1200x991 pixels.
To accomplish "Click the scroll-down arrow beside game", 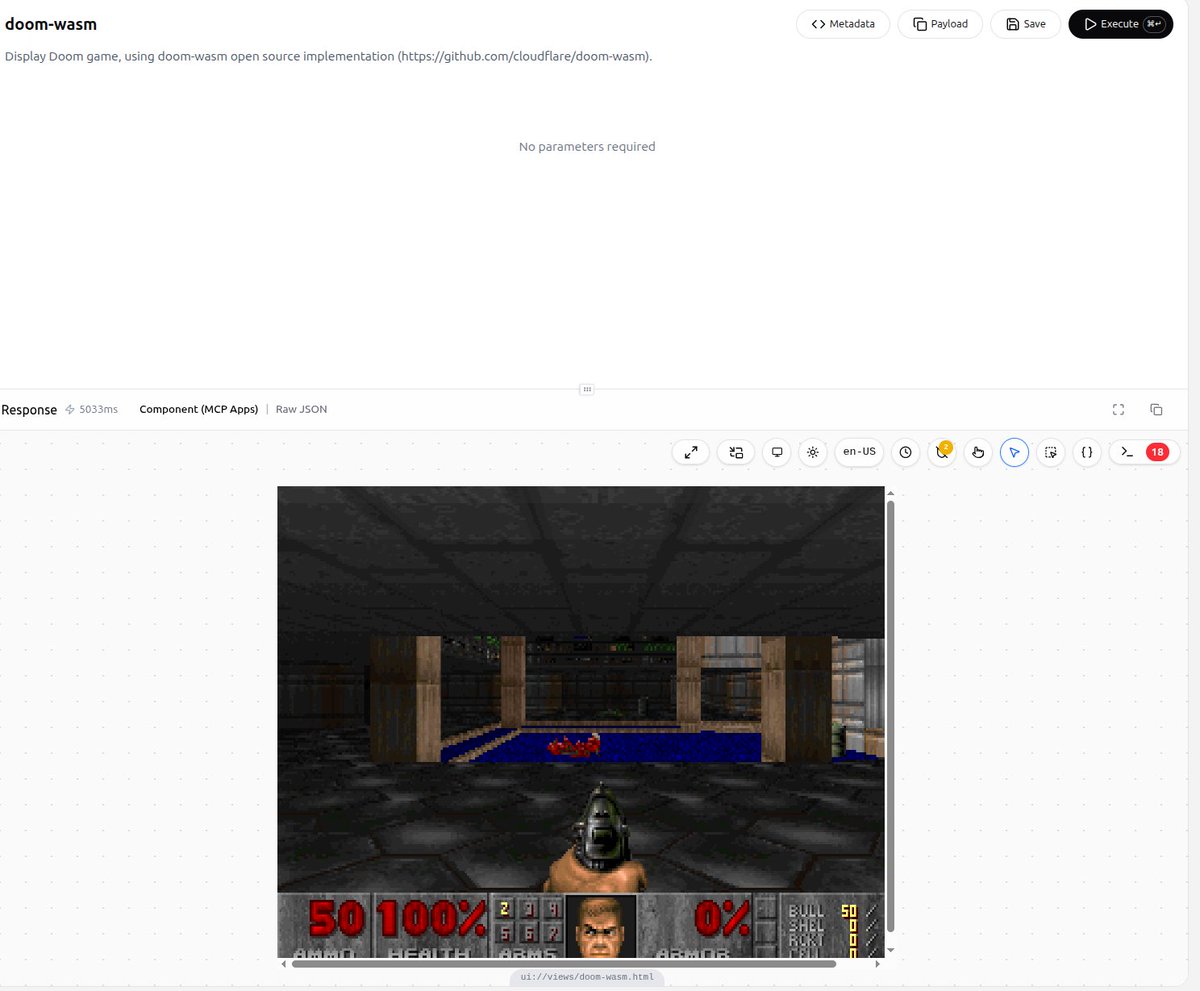I will pos(890,950).
